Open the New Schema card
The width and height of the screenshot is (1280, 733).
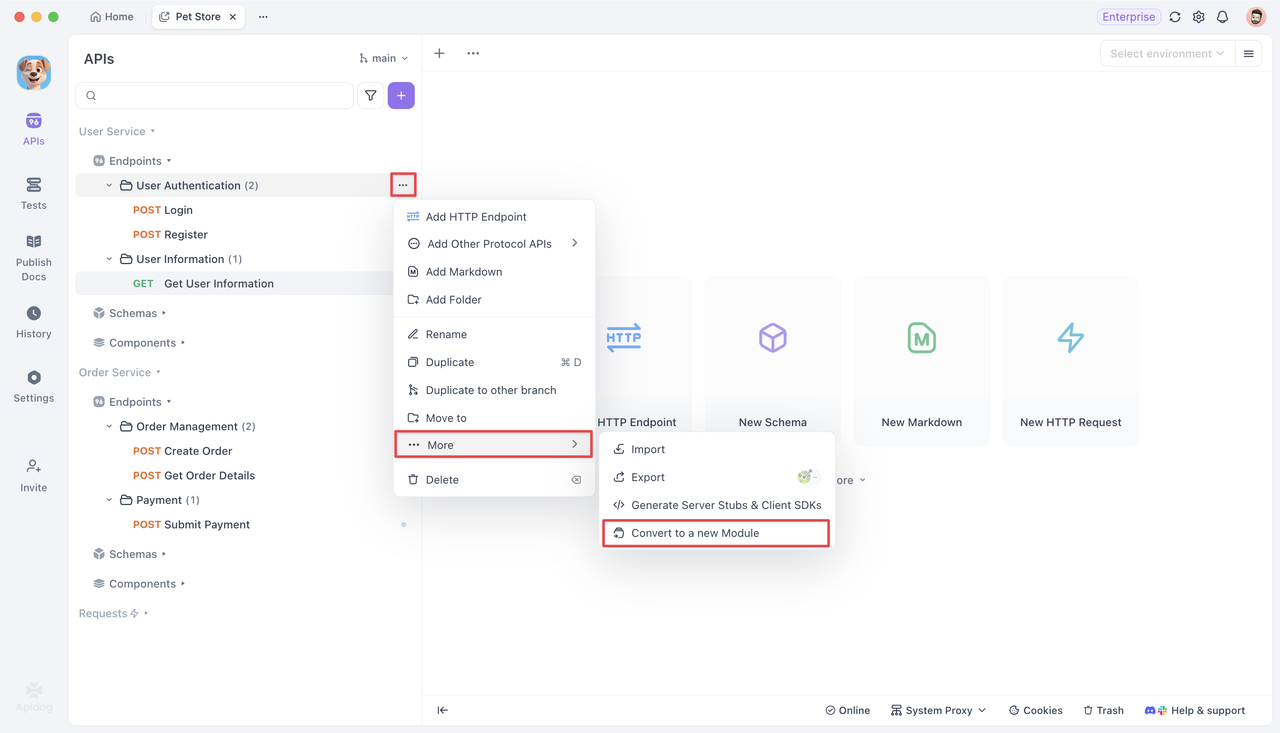pos(772,360)
